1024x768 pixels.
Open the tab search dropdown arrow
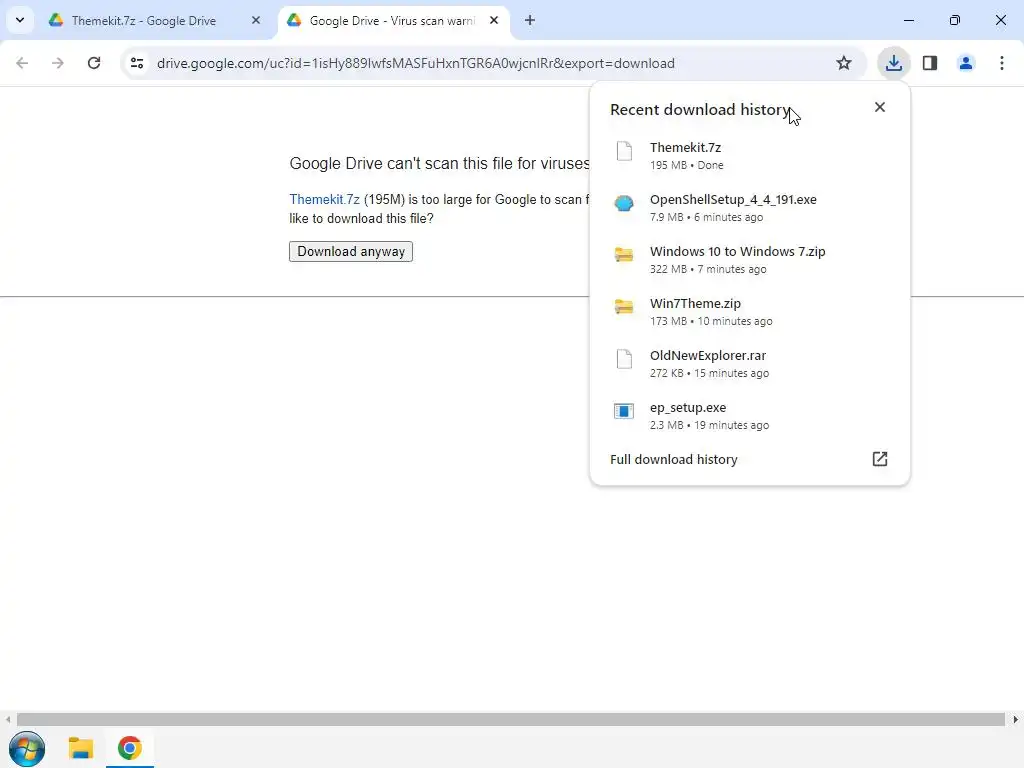20,20
